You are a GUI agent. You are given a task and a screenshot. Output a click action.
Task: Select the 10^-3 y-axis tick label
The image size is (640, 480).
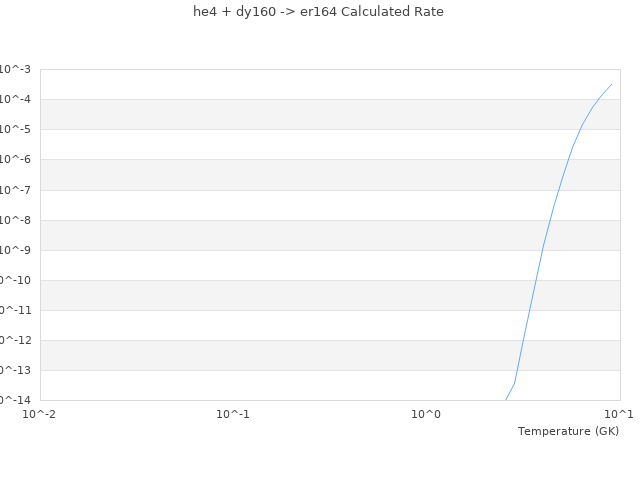[15, 69]
